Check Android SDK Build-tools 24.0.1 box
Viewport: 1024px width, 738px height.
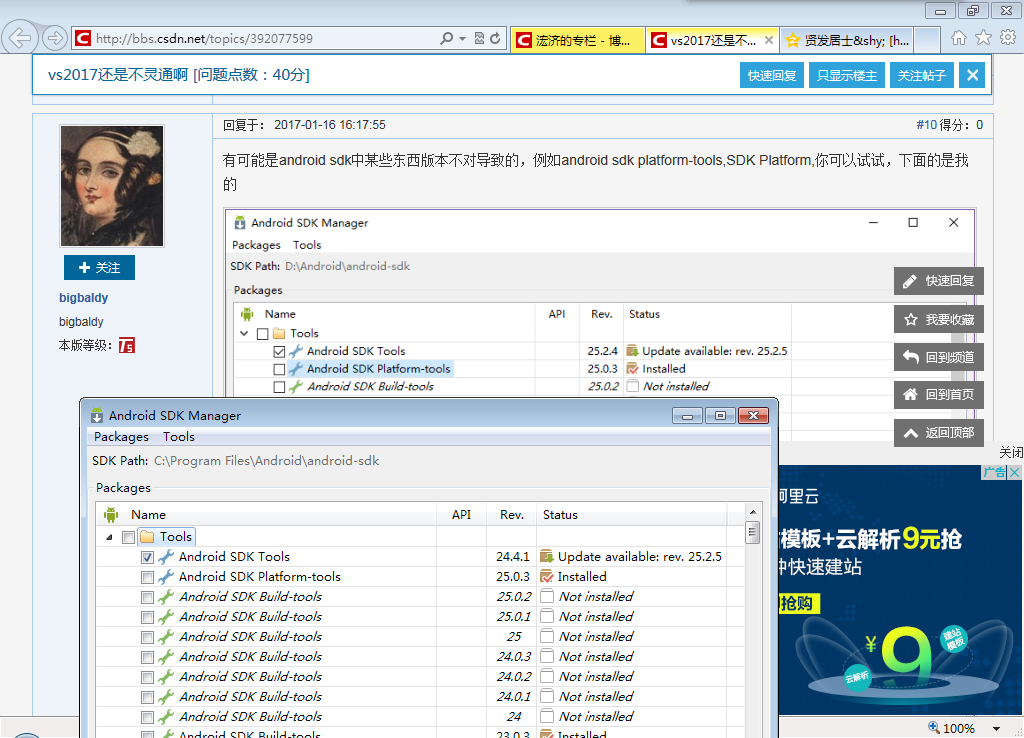147,697
